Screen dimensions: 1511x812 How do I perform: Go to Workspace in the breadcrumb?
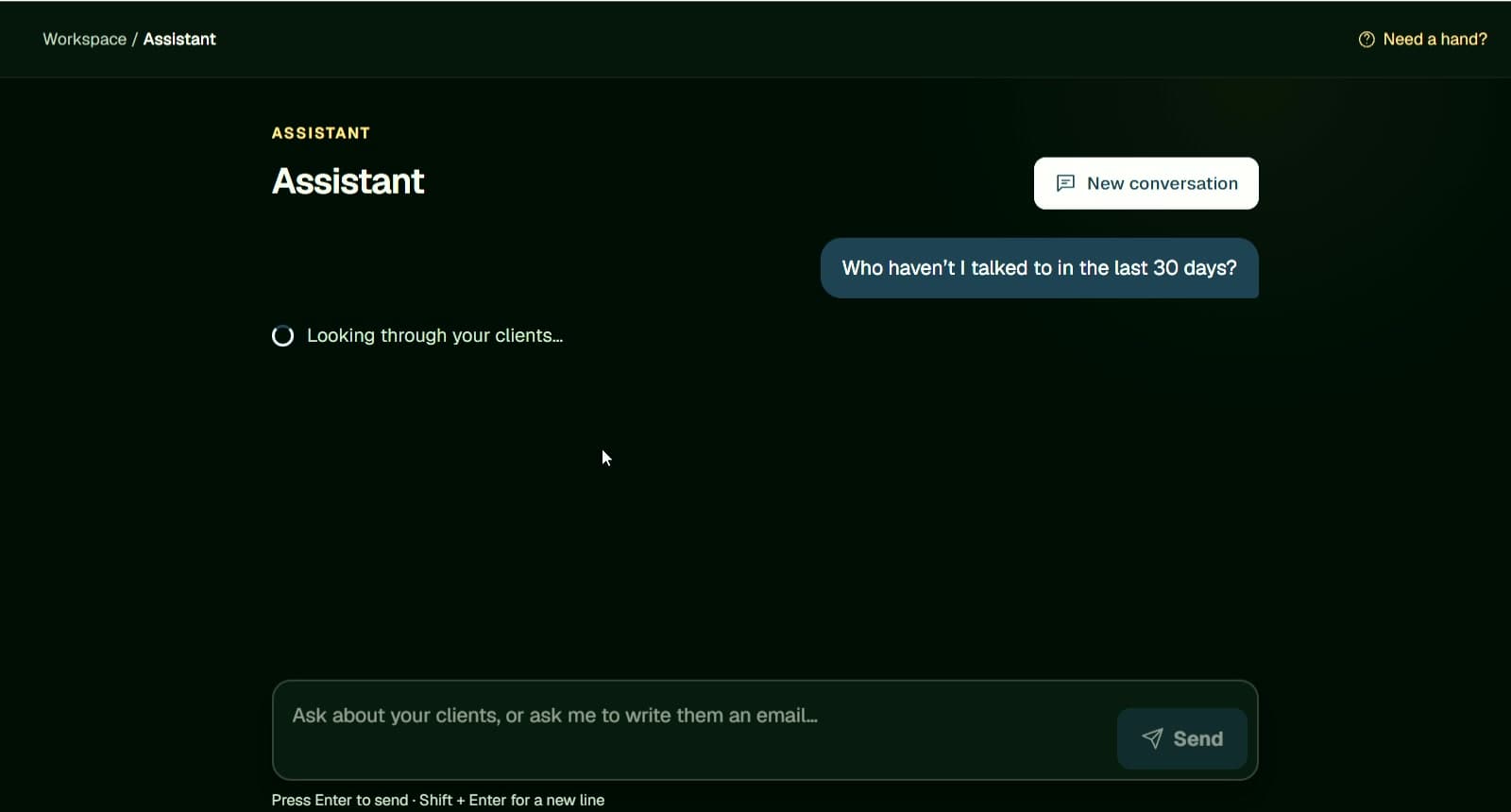point(85,40)
